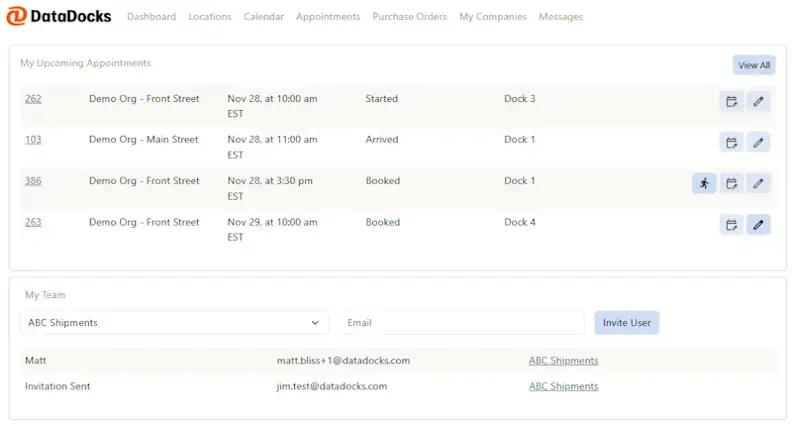Click reschedule calendar icon for appointment 263
The width and height of the screenshot is (792, 426).
[731, 225]
